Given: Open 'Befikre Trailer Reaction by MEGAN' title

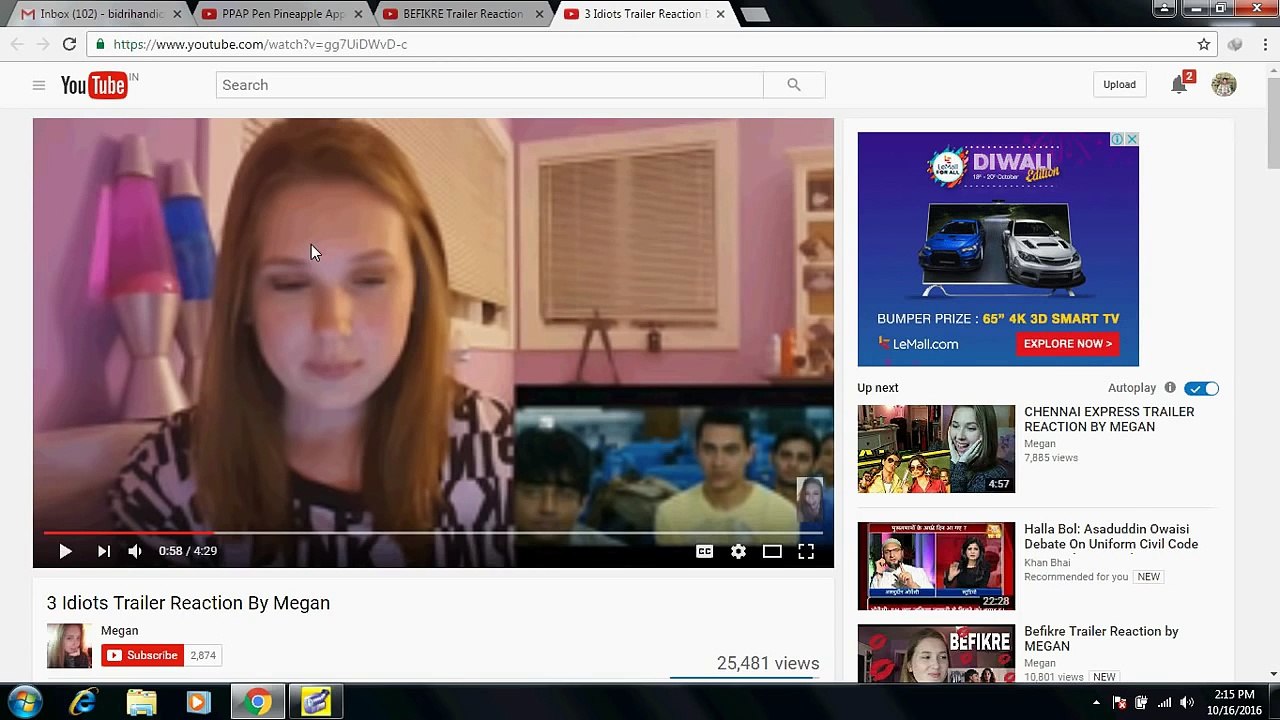Looking at the screenshot, I should coord(1101,639).
